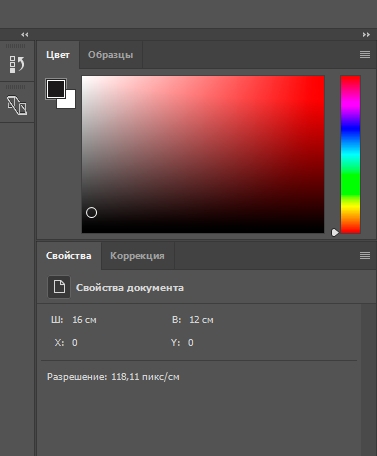The width and height of the screenshot is (377, 456).
Task: Switch to the Коррекция tab
Action: pyautogui.click(x=137, y=256)
